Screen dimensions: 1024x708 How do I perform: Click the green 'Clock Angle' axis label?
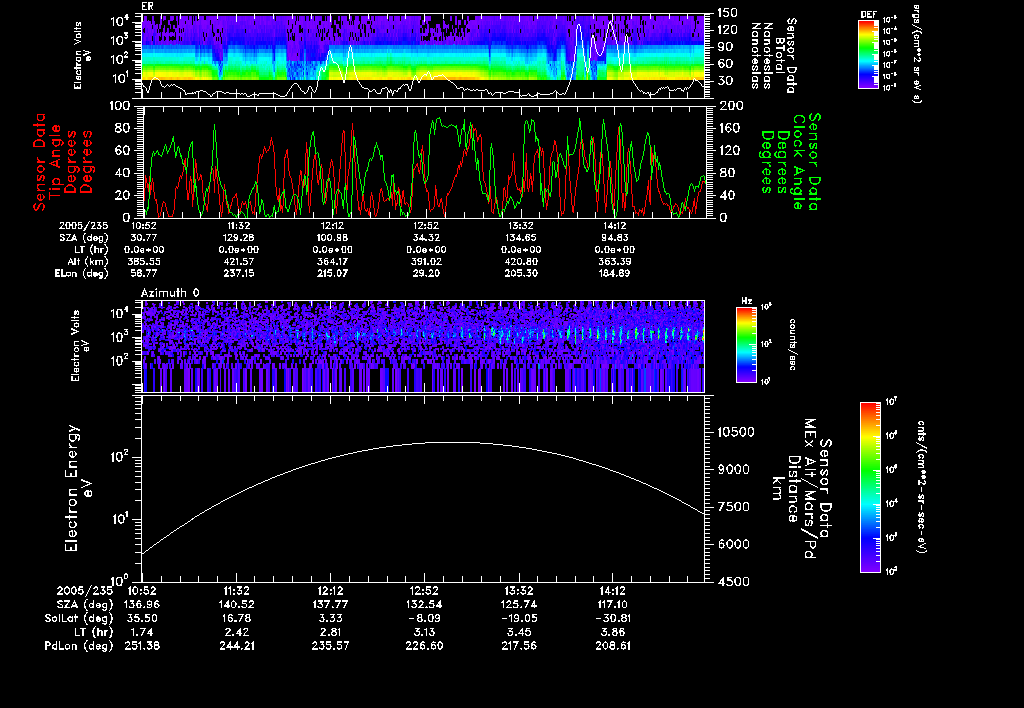coord(797,162)
